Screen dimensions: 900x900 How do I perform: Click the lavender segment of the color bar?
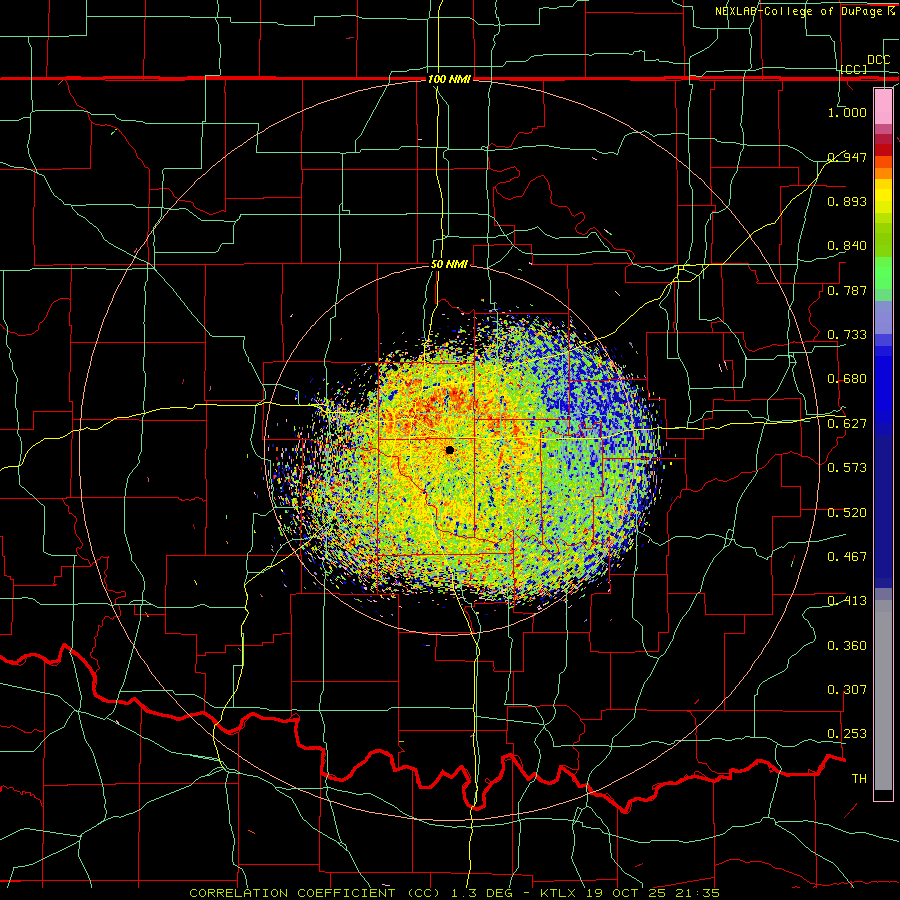coord(883,318)
